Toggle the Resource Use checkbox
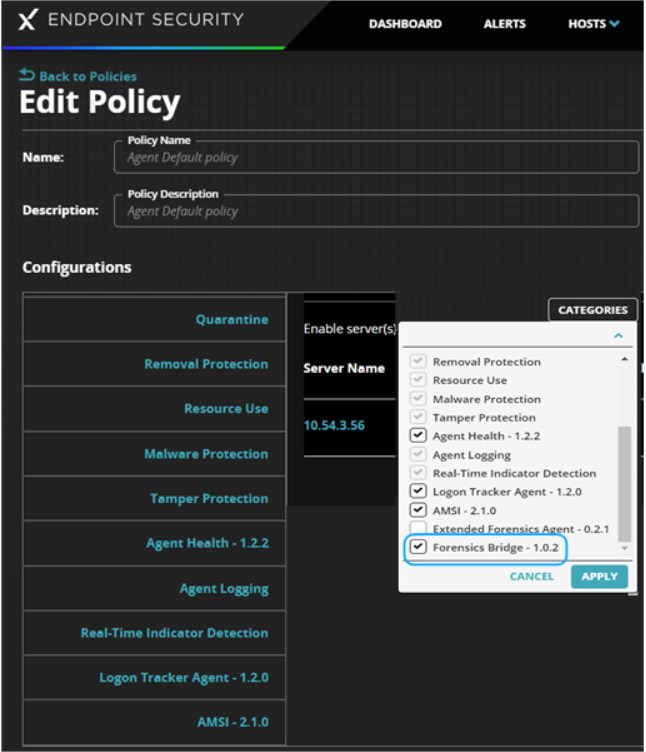This screenshot has width=646, height=752. [x=418, y=379]
